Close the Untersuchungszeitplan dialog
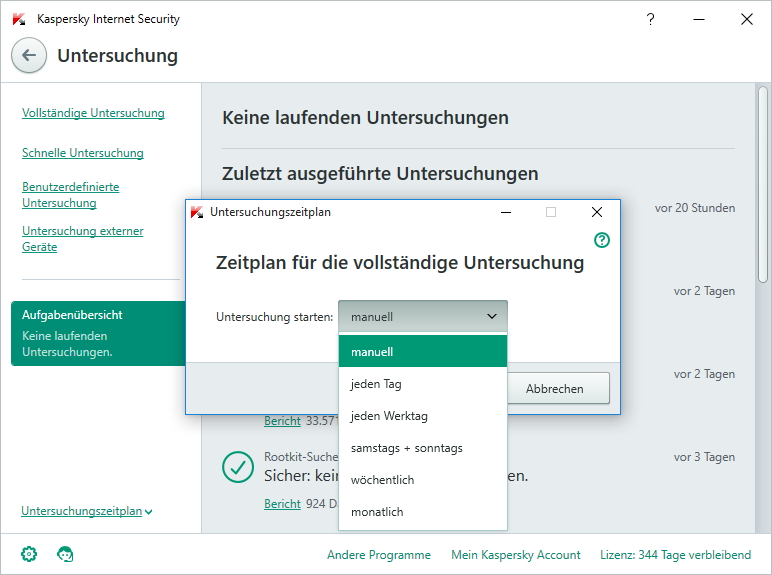Image resolution: width=772 pixels, height=575 pixels. [x=597, y=212]
